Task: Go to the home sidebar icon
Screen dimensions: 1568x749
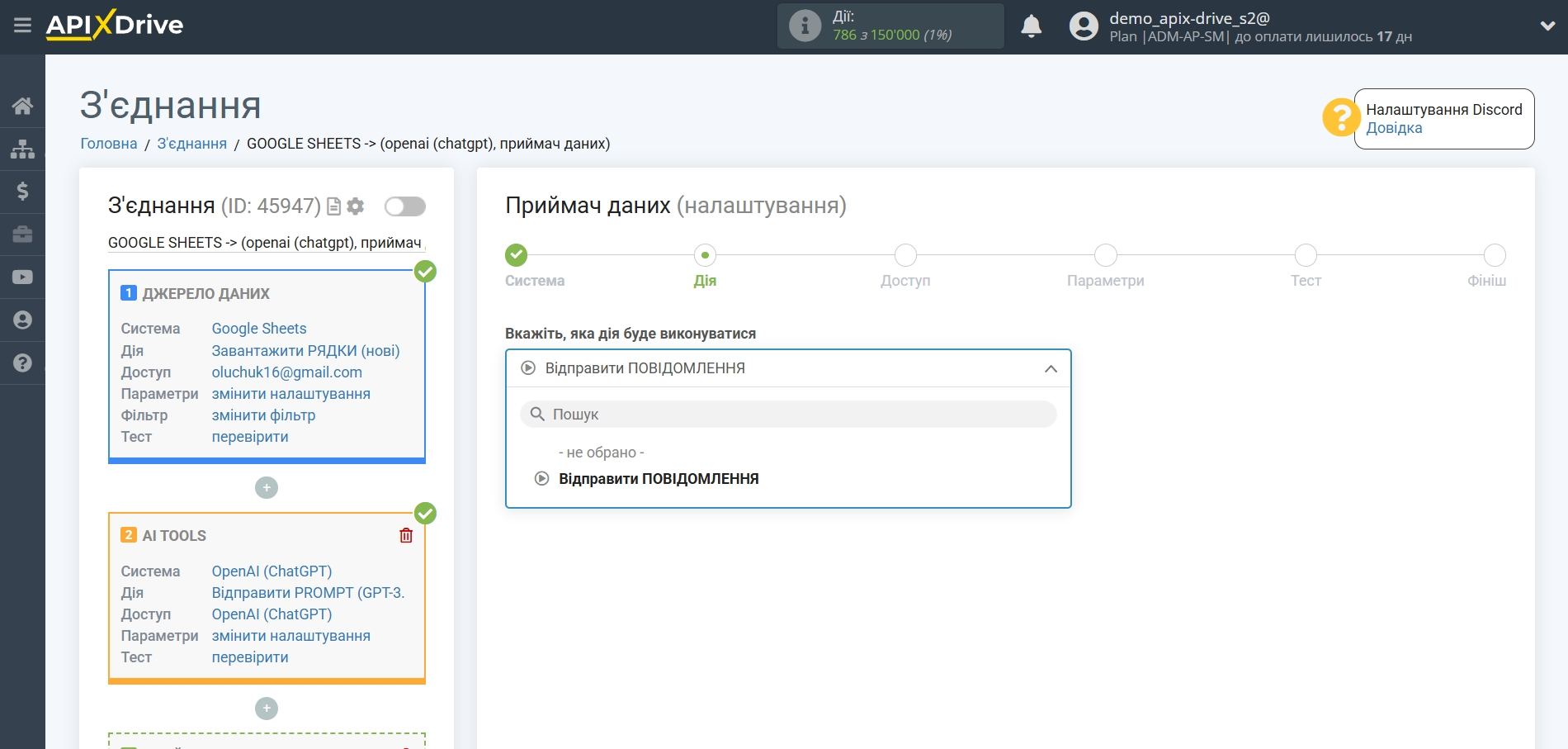Action: coord(22,106)
